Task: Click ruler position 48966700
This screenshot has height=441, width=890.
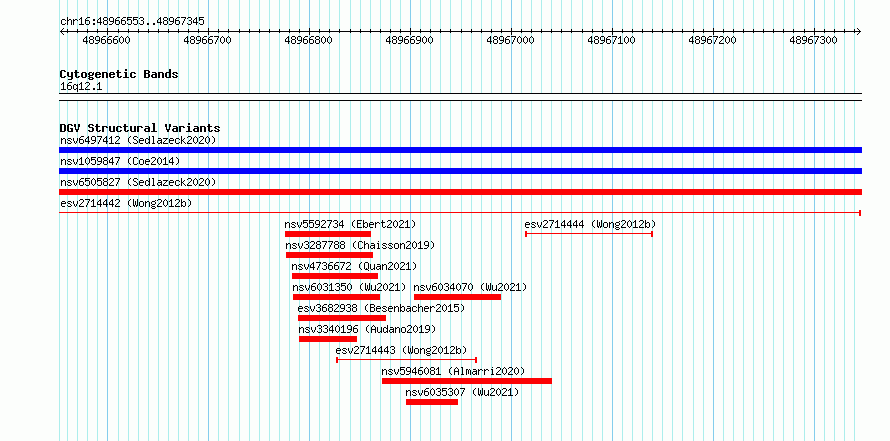Action: coord(207,40)
